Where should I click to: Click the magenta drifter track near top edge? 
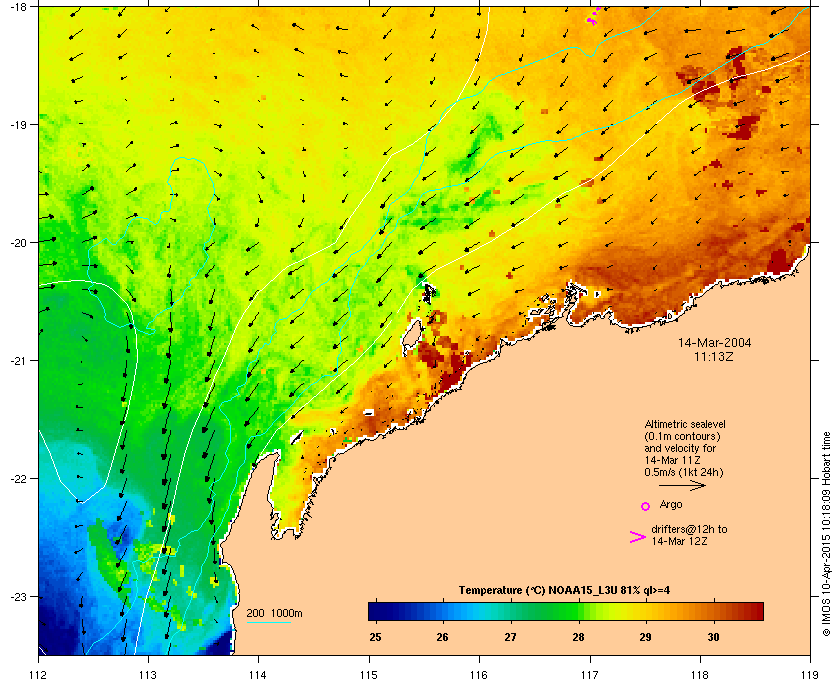[x=593, y=16]
